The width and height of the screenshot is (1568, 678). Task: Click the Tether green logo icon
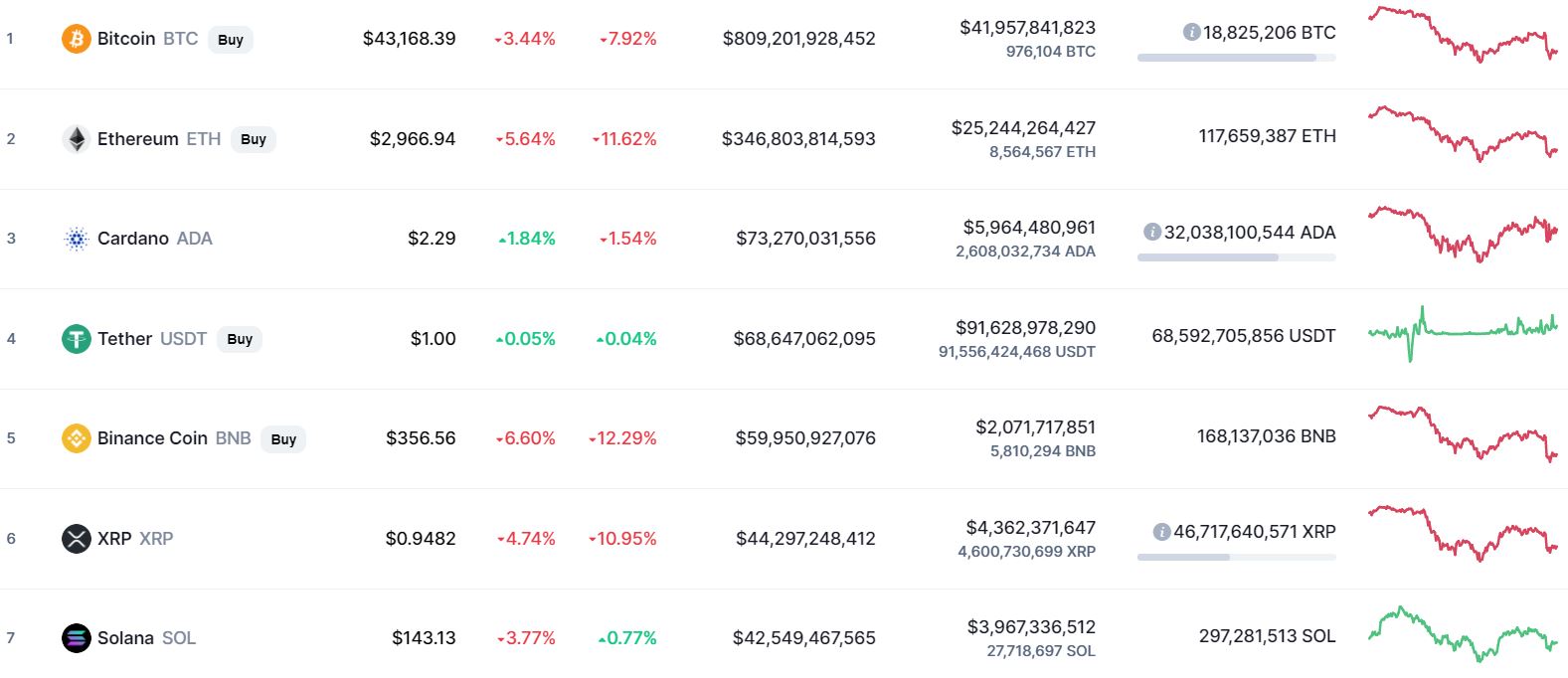click(76, 339)
